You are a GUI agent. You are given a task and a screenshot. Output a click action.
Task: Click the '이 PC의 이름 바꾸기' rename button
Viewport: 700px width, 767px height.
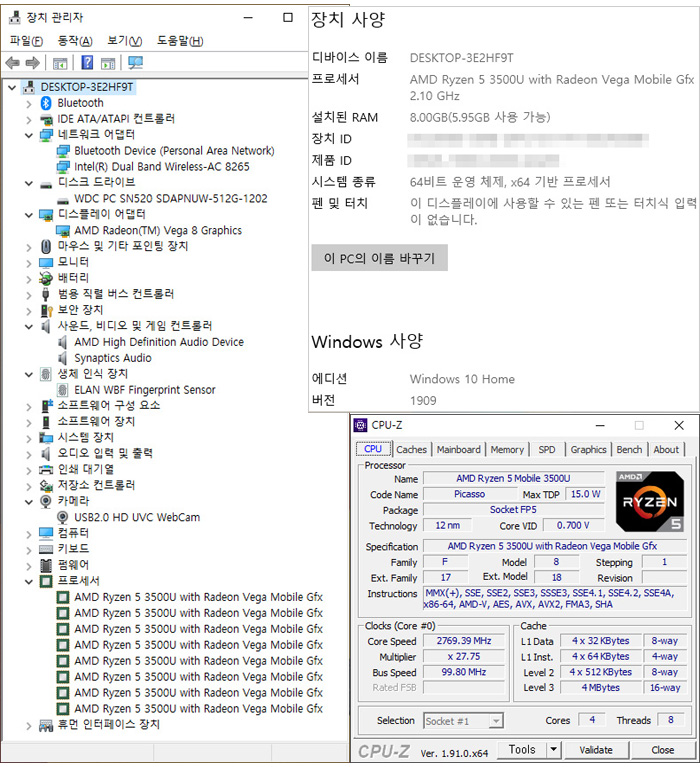pyautogui.click(x=379, y=258)
